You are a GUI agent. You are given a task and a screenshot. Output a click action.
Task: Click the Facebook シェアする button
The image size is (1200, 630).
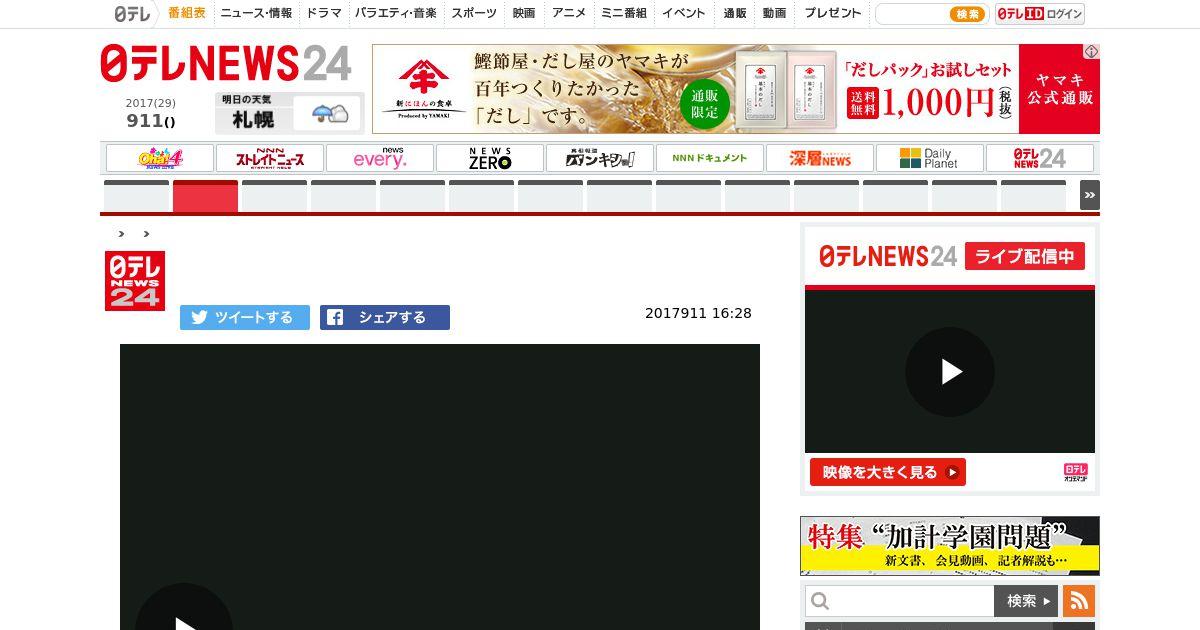tap(385, 317)
